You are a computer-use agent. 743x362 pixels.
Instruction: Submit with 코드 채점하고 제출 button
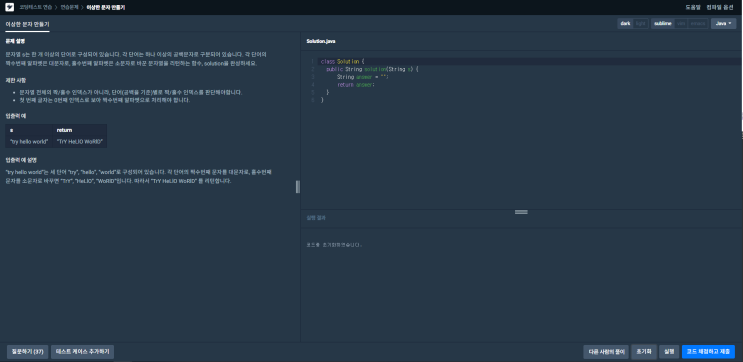pos(708,352)
